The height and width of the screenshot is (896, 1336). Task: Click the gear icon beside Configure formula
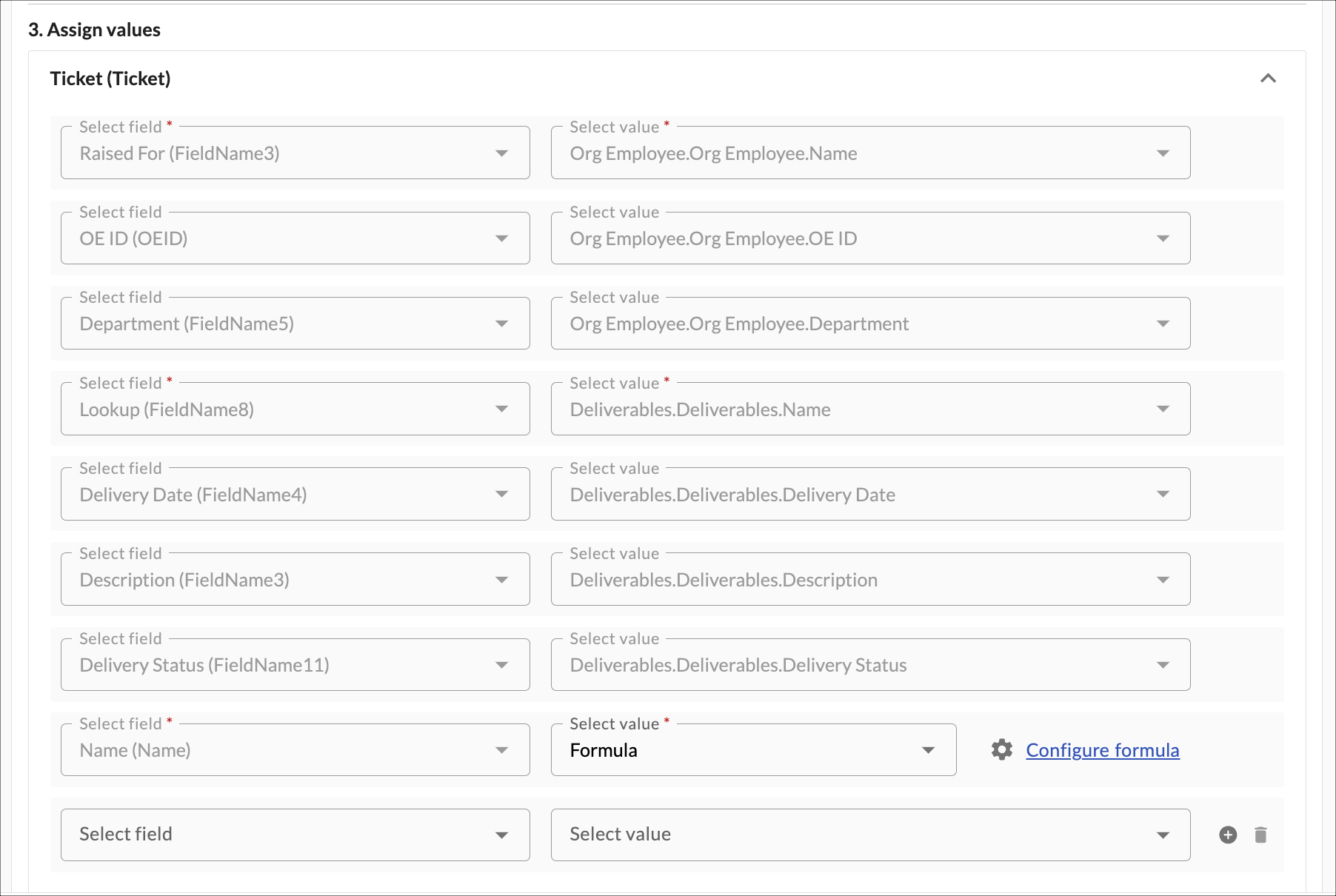click(1001, 749)
